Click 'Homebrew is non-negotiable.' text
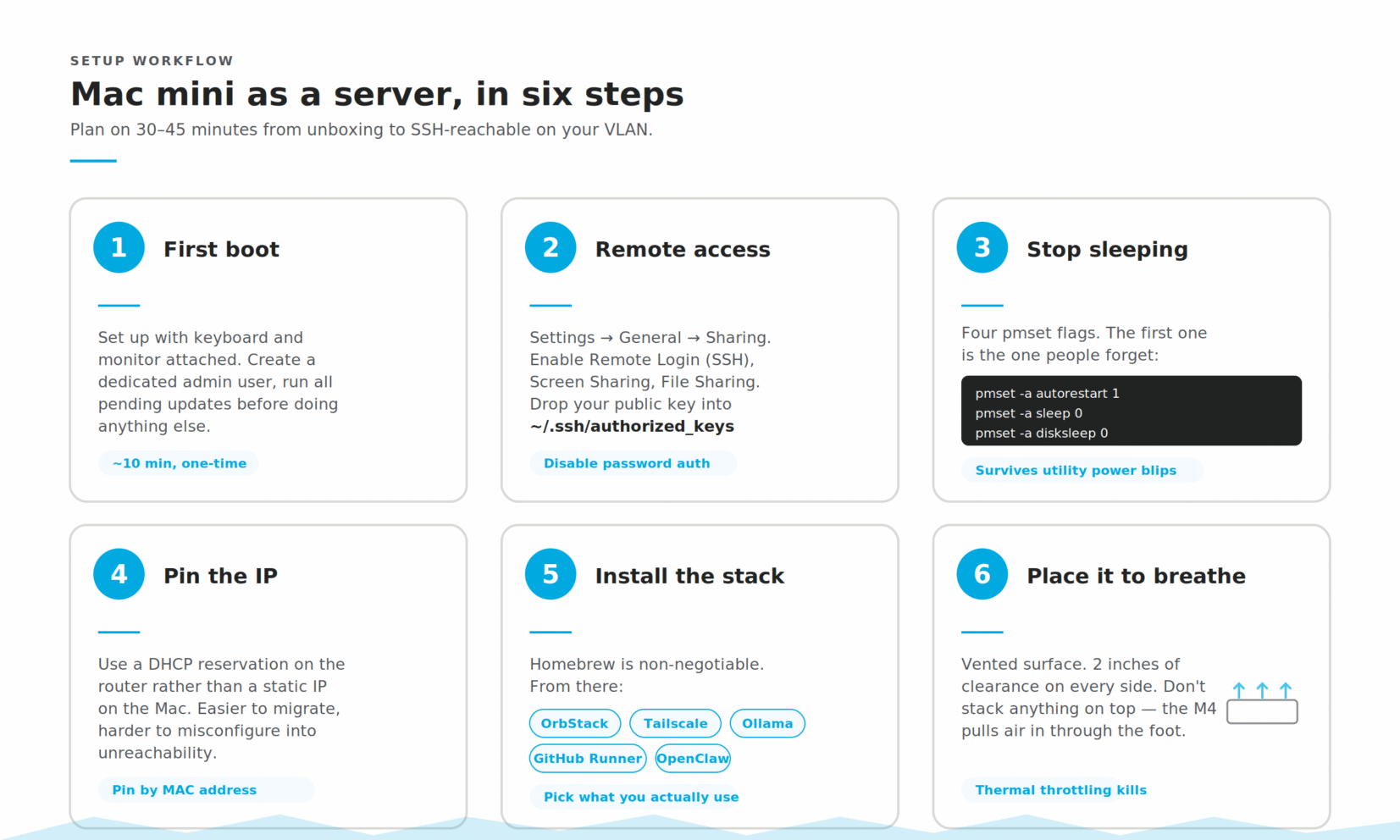This screenshot has width=1400, height=840. pos(646,664)
